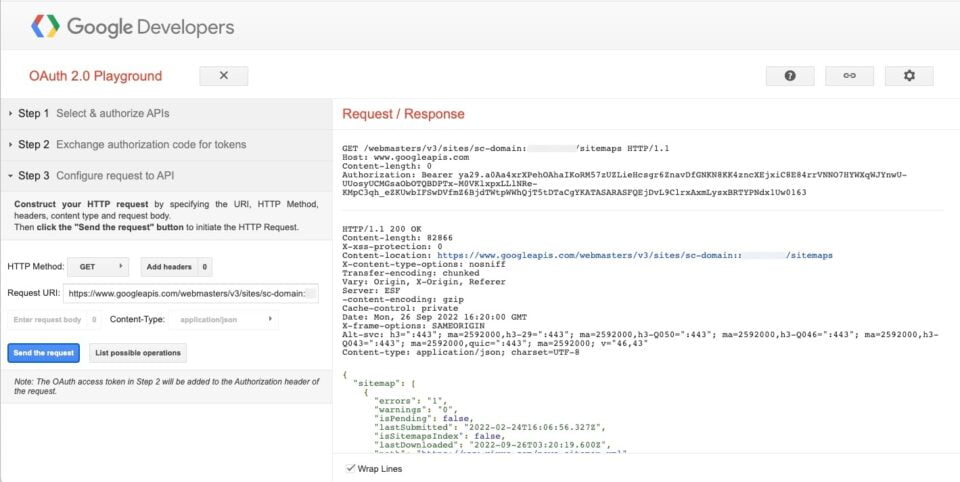Click the "lastSubmitted" JSON value line
This screenshot has height=482, width=960.
click(489, 427)
